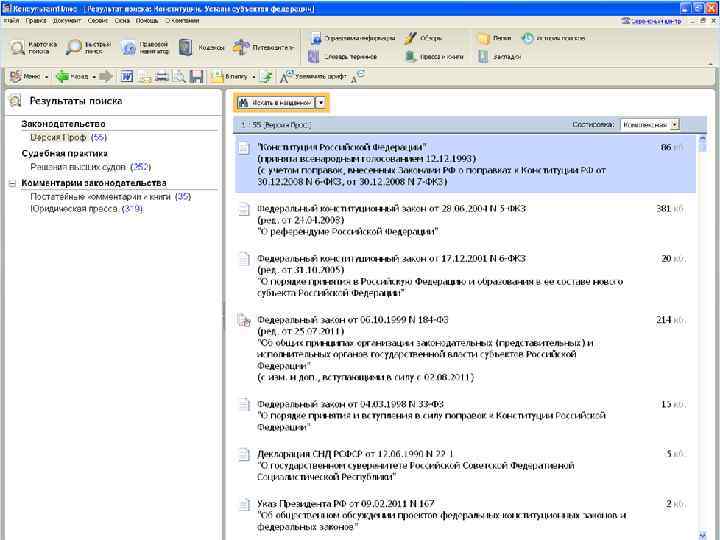Click the Сервисный центр link

(651, 21)
